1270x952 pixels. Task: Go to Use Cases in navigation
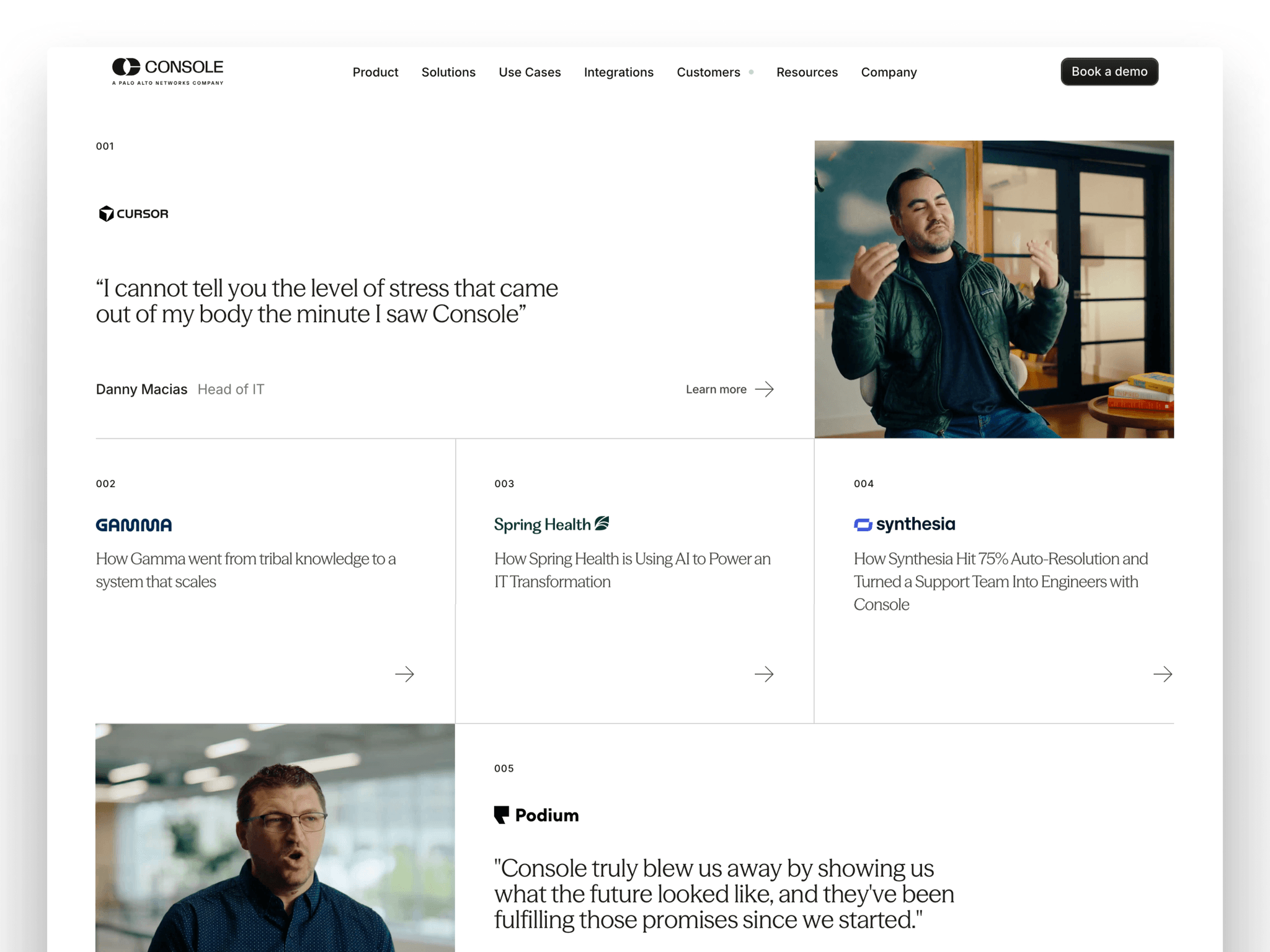530,72
